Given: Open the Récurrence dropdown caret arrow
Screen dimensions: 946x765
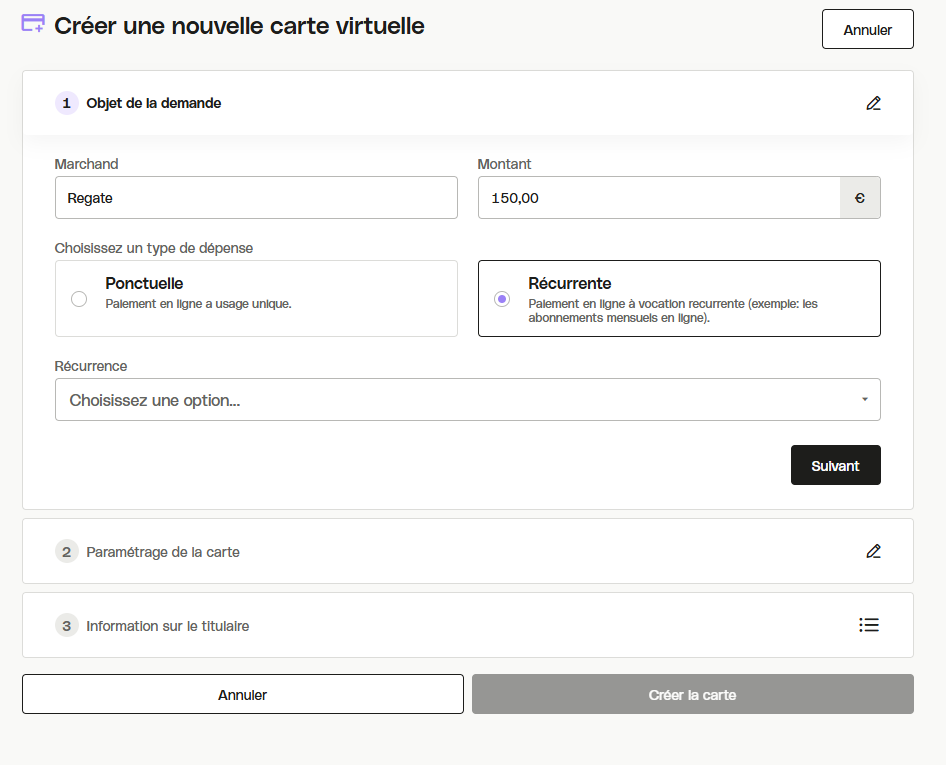Looking at the screenshot, I should (x=864, y=400).
